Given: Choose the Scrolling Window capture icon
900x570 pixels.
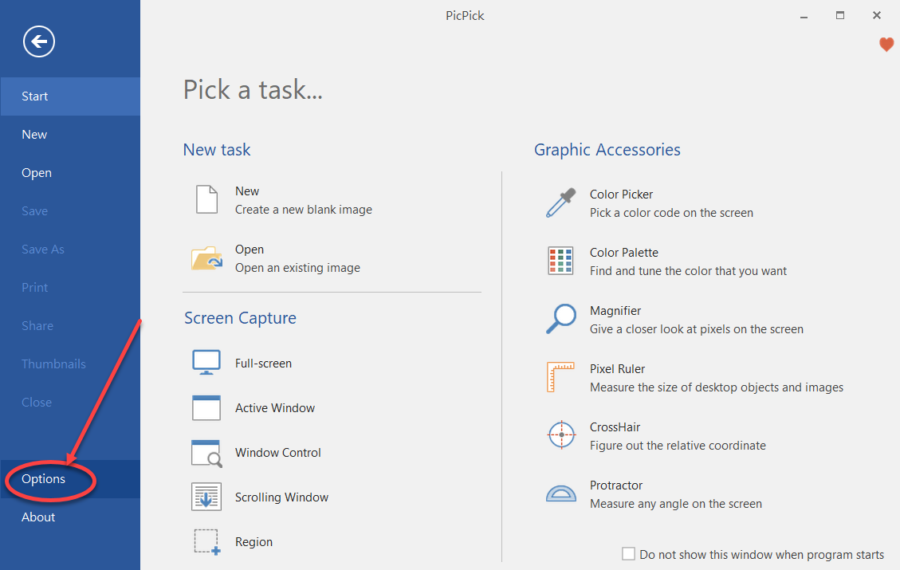Looking at the screenshot, I should tap(206, 497).
